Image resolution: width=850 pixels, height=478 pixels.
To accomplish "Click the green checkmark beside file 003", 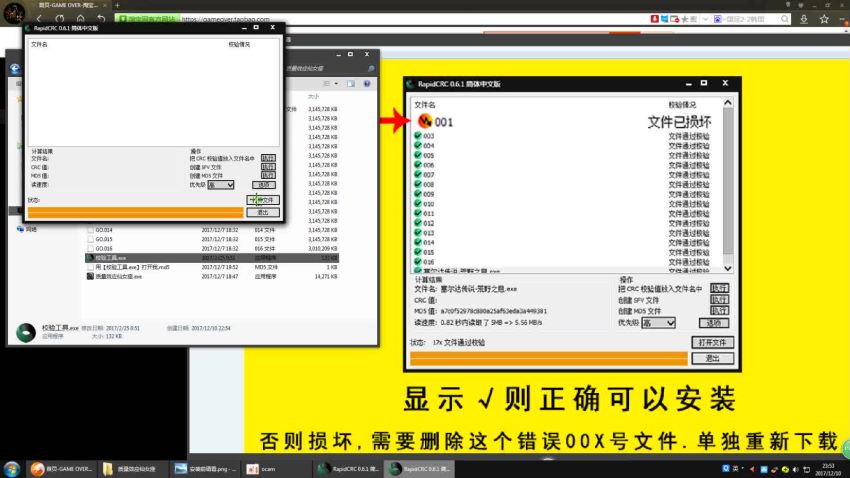I will pos(417,136).
